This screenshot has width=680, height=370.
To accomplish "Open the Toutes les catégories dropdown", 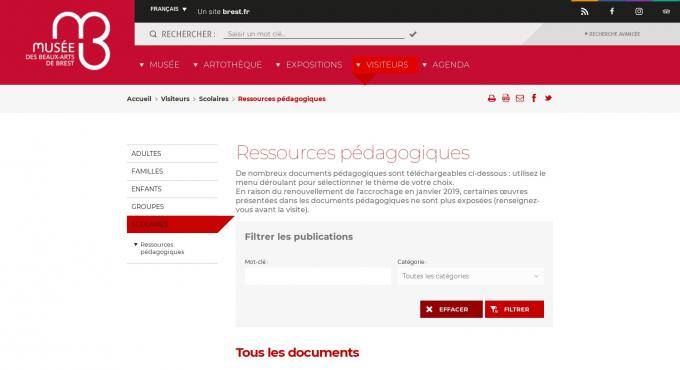I will click(470, 276).
